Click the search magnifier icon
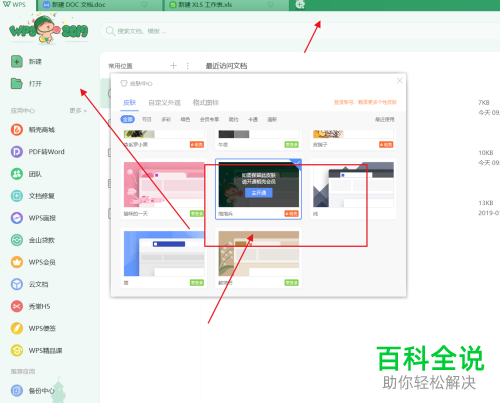500x403 pixels. coord(110,31)
